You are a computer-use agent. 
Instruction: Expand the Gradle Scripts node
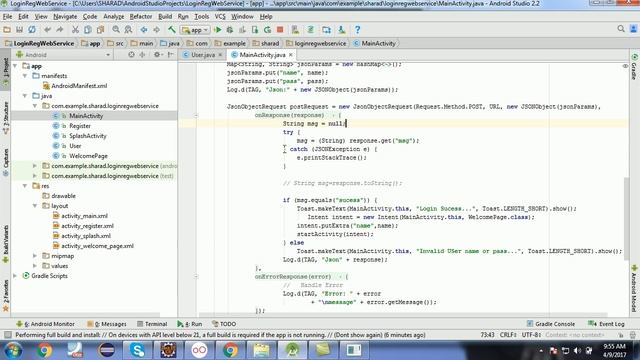[x=15, y=276]
